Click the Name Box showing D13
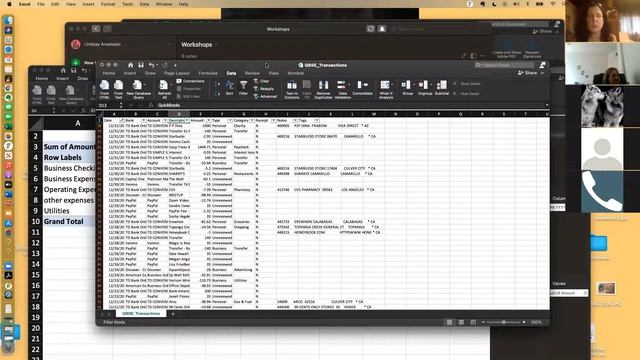The height and width of the screenshot is (360, 640). tap(108, 105)
